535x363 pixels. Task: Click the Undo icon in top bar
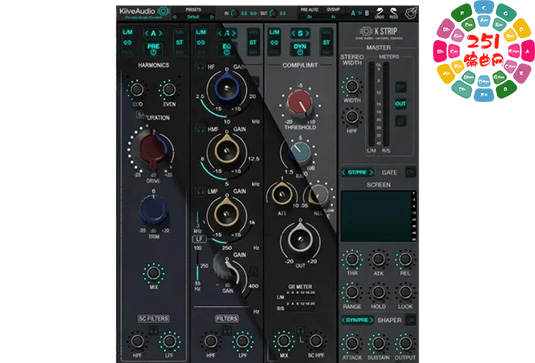pos(379,13)
